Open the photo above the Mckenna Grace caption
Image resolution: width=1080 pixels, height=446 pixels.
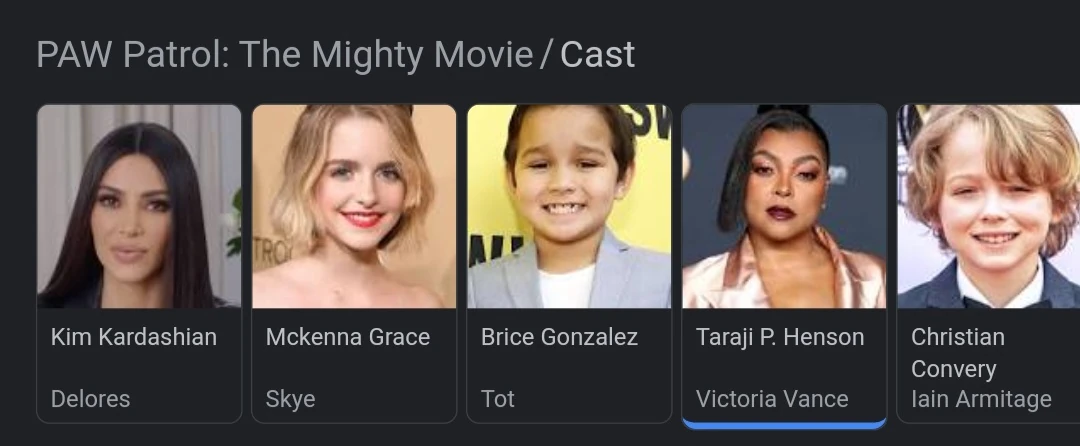[x=354, y=206]
